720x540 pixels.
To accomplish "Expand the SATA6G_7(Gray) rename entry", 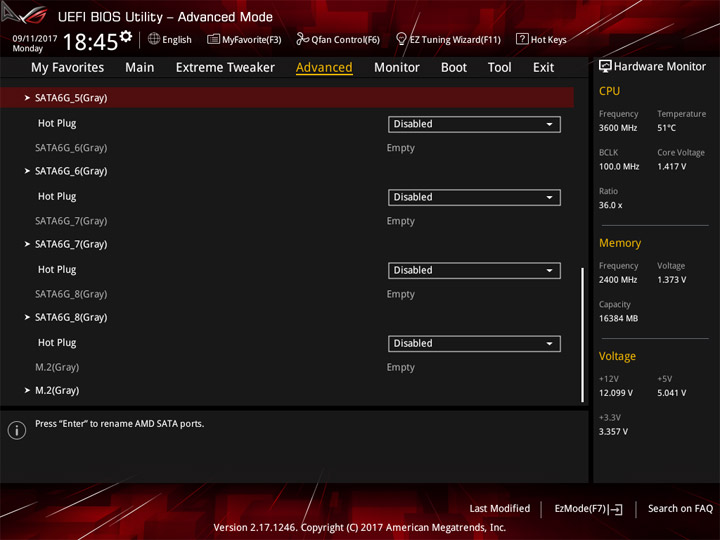I will (71, 244).
